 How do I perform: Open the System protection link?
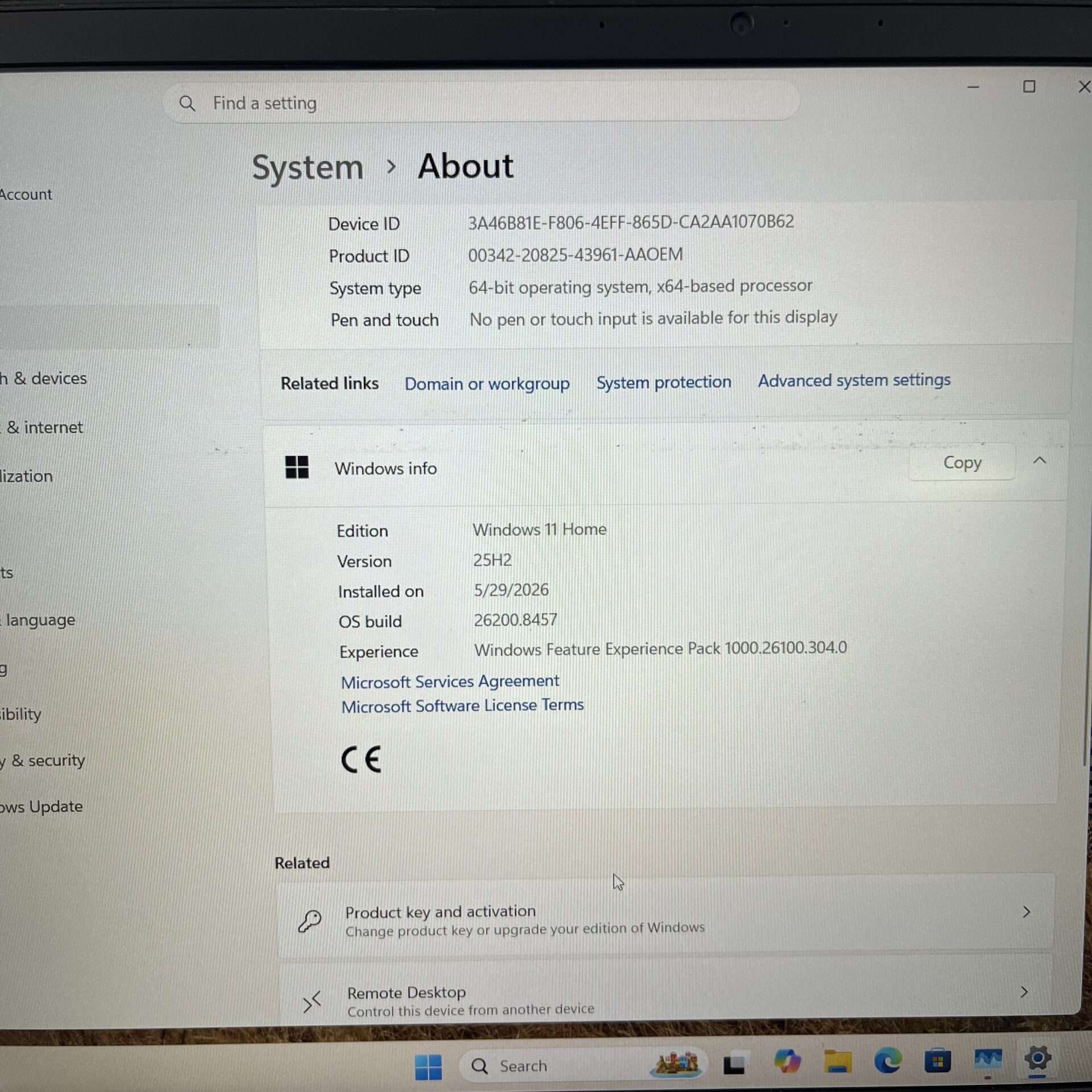point(664,382)
